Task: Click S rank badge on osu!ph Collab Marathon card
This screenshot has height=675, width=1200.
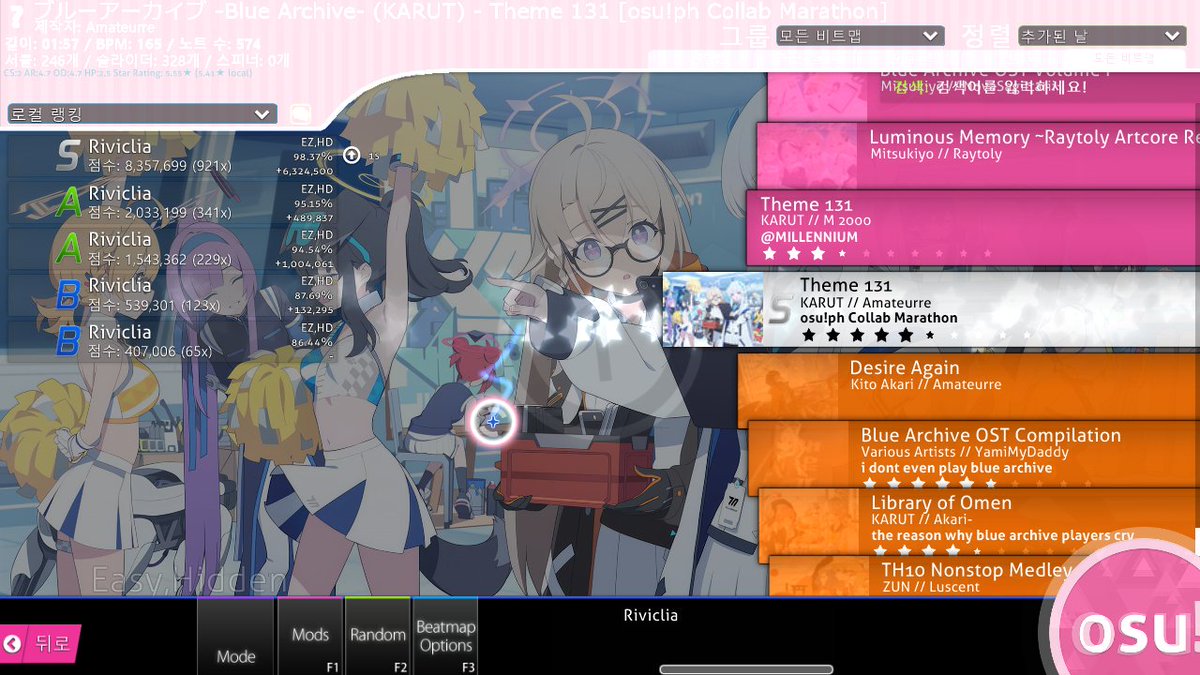Action: click(780, 310)
